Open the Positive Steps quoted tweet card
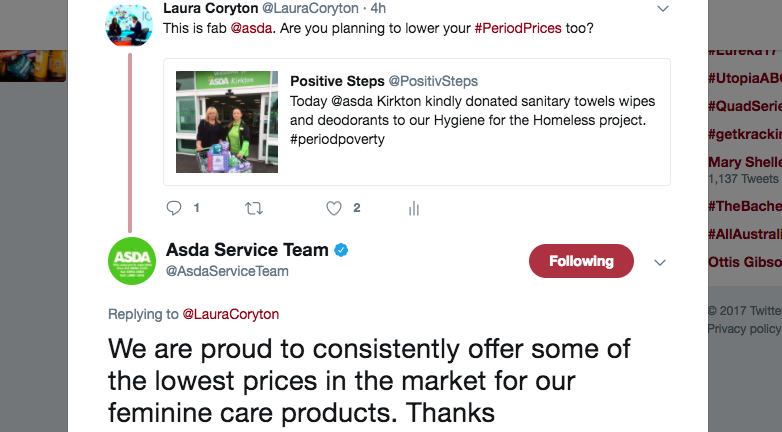Image resolution: width=782 pixels, height=432 pixels. [x=417, y=122]
